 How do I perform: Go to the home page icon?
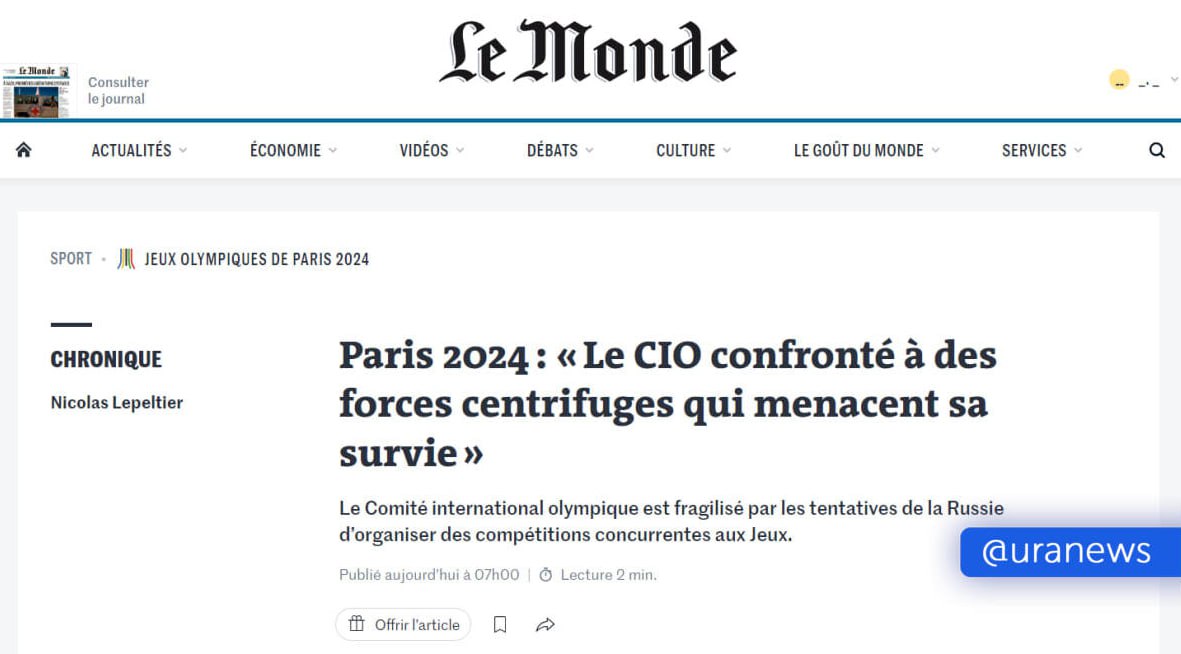pyautogui.click(x=23, y=150)
